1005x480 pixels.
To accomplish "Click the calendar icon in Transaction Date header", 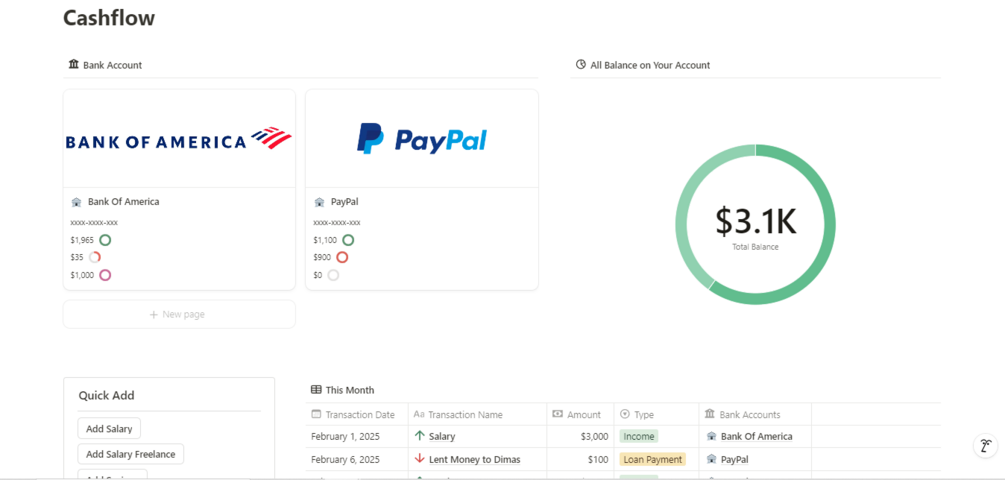I will [x=316, y=414].
